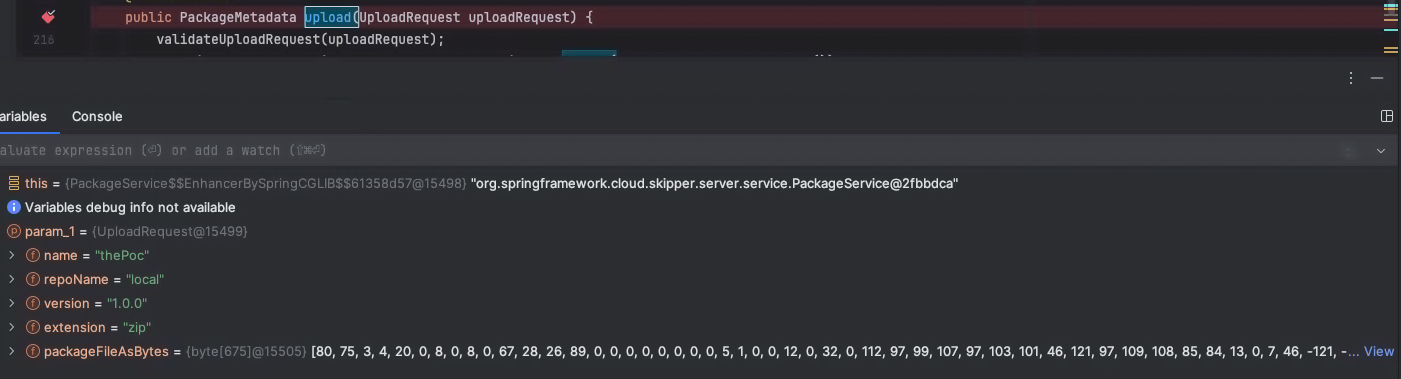
Task: Click the param_1 parameter icon
Action: coord(14,231)
